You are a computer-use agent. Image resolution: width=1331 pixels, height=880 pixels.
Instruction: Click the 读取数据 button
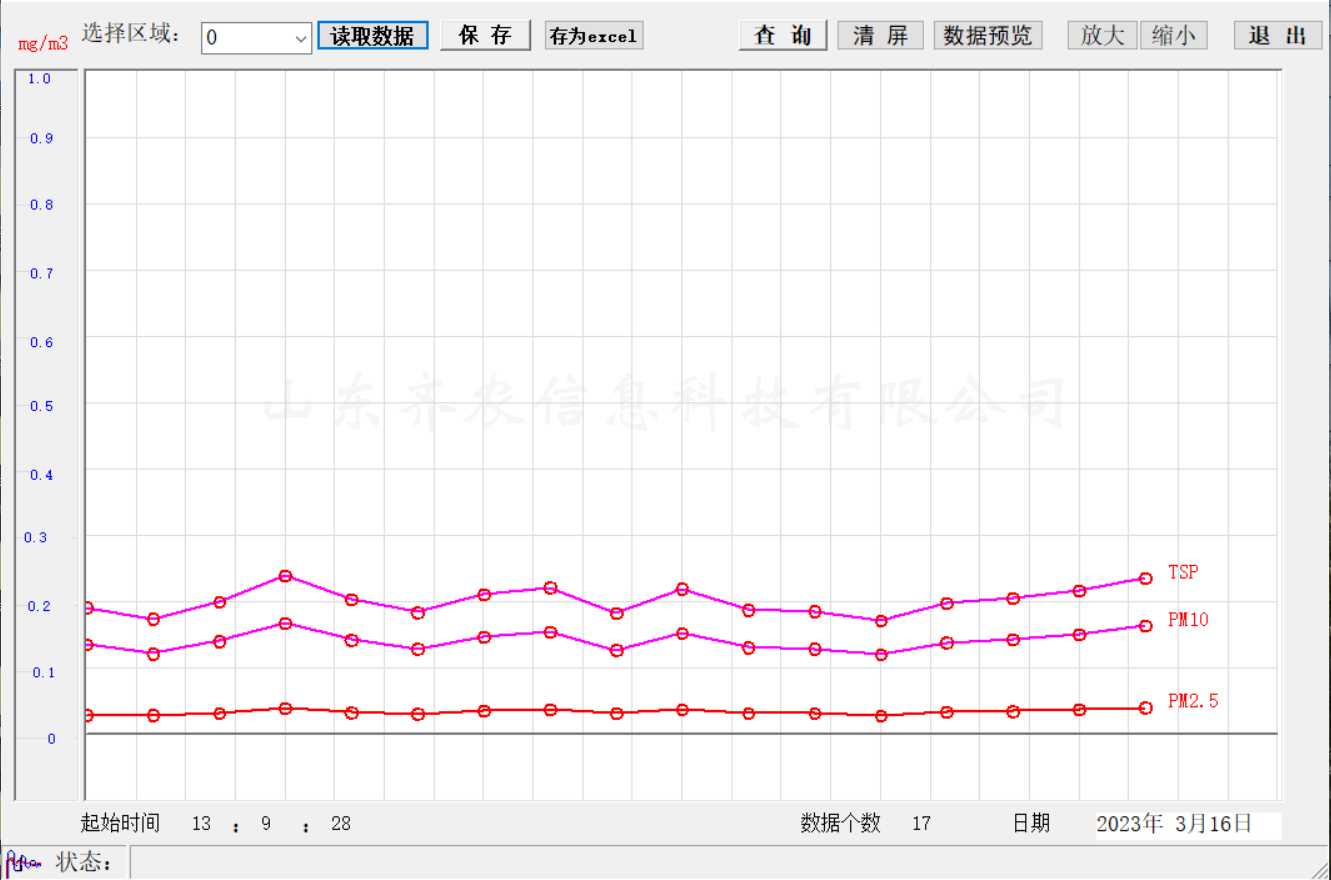tap(372, 36)
